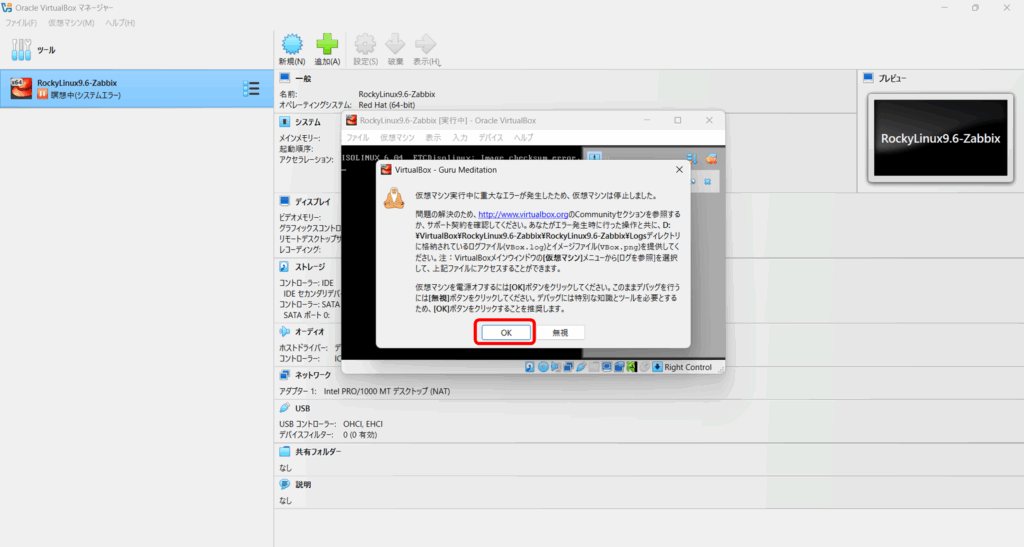Close the Guru Meditation dialog with X
Image resolution: width=1024 pixels, height=547 pixels.
pyautogui.click(x=679, y=169)
